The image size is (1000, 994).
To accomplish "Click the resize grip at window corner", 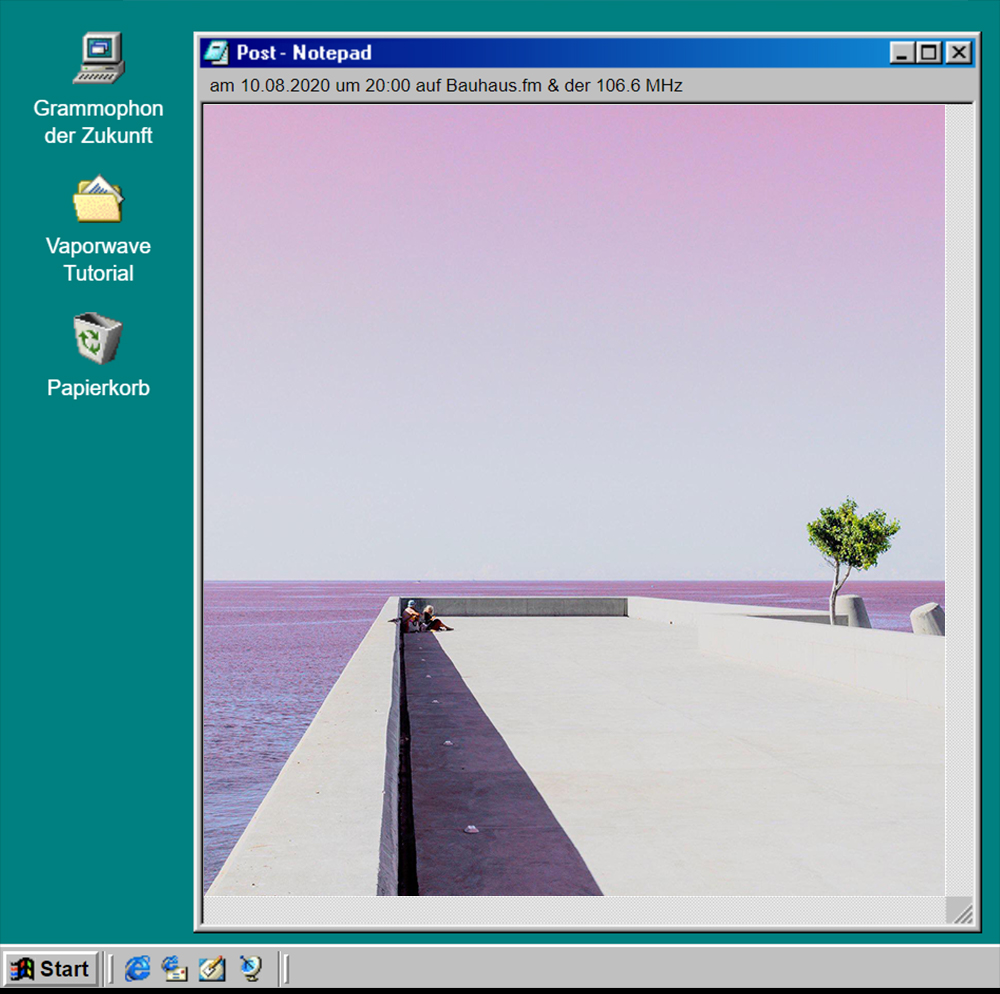I will [960, 911].
